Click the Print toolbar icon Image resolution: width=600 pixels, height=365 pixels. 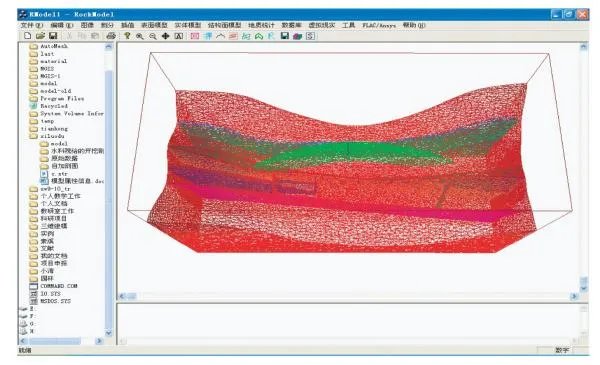[x=111, y=36]
